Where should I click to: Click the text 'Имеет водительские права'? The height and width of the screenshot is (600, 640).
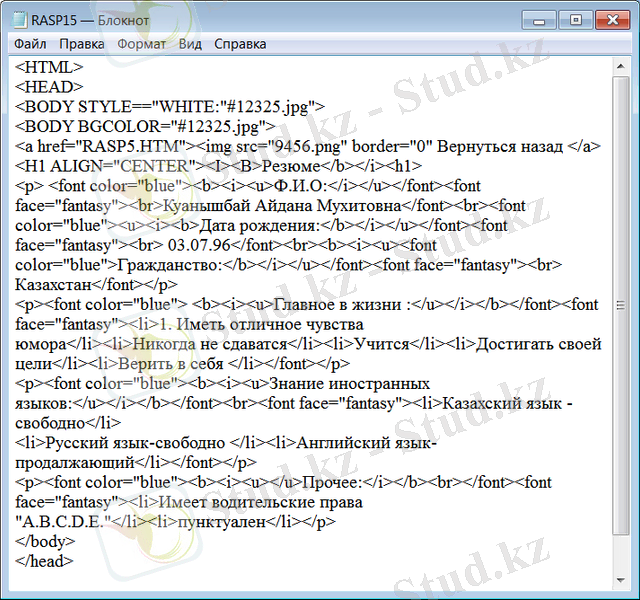pos(260,502)
